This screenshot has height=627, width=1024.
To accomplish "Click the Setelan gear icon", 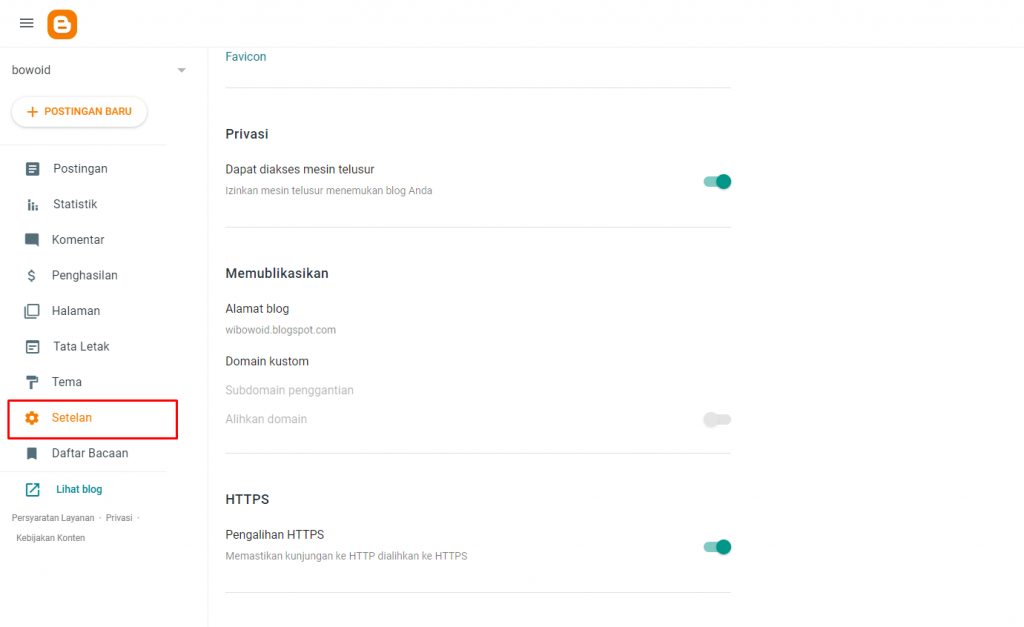I will click(32, 418).
